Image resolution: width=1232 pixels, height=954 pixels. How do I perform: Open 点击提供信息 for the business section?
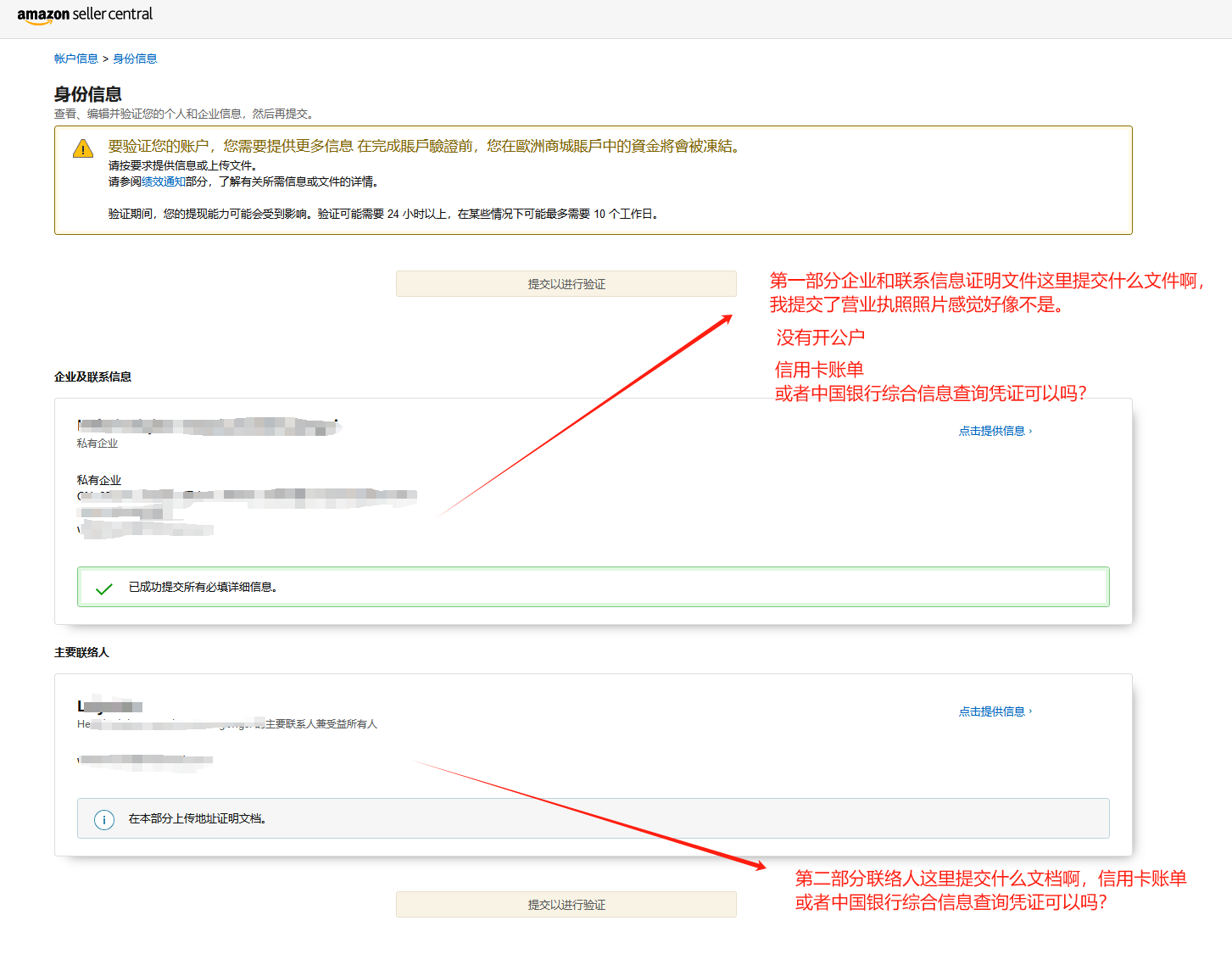(x=991, y=431)
